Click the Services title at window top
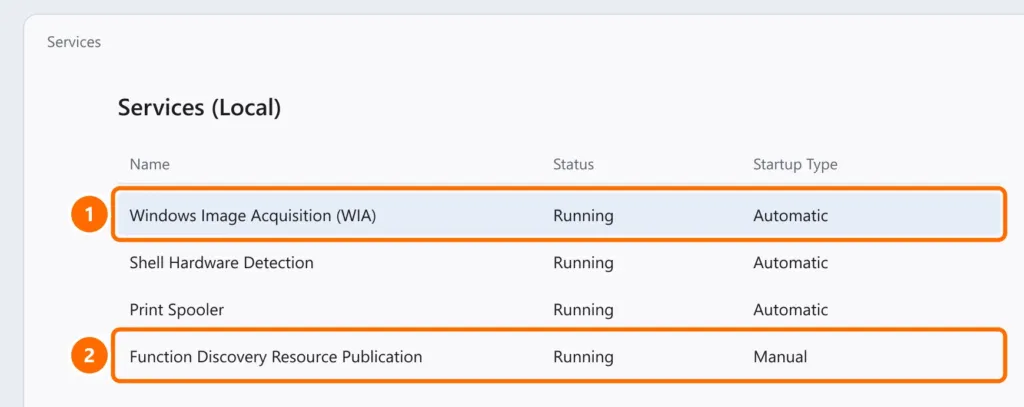Viewport: 1024px width, 407px height. tap(74, 42)
